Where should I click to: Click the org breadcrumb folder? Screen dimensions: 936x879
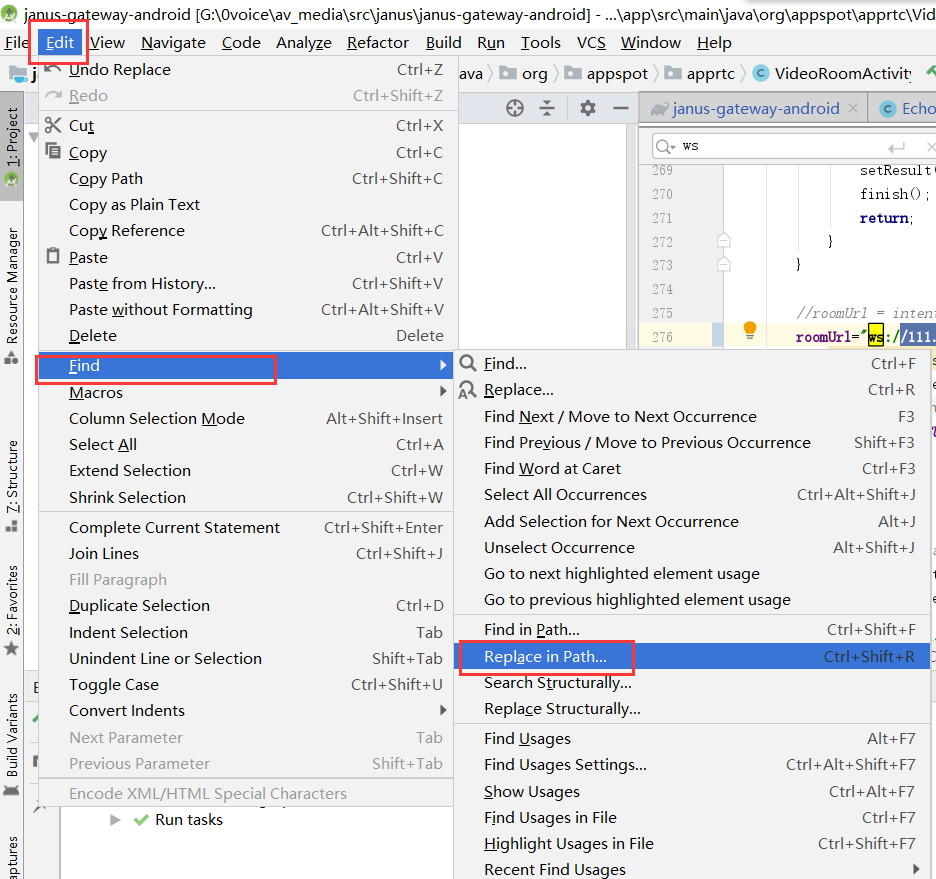pyautogui.click(x=523, y=73)
